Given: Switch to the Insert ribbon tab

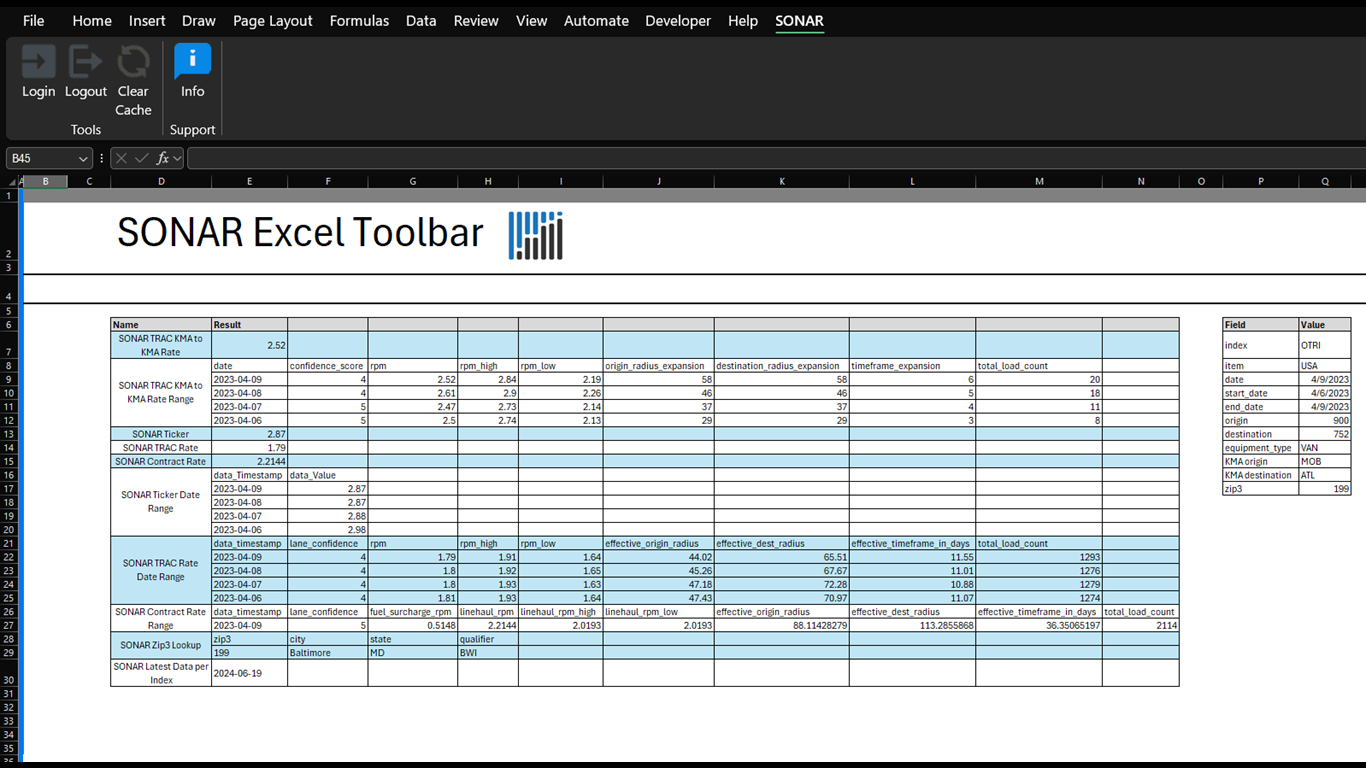Looking at the screenshot, I should (147, 20).
